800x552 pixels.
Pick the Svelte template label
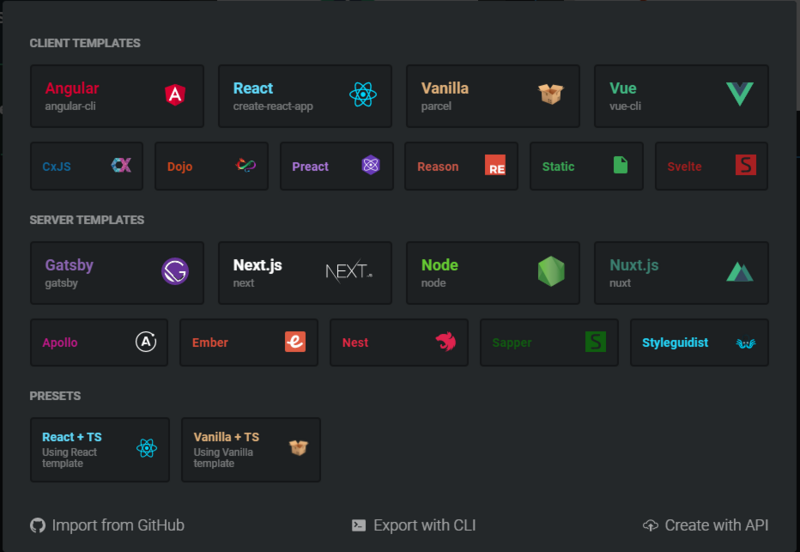coord(684,167)
